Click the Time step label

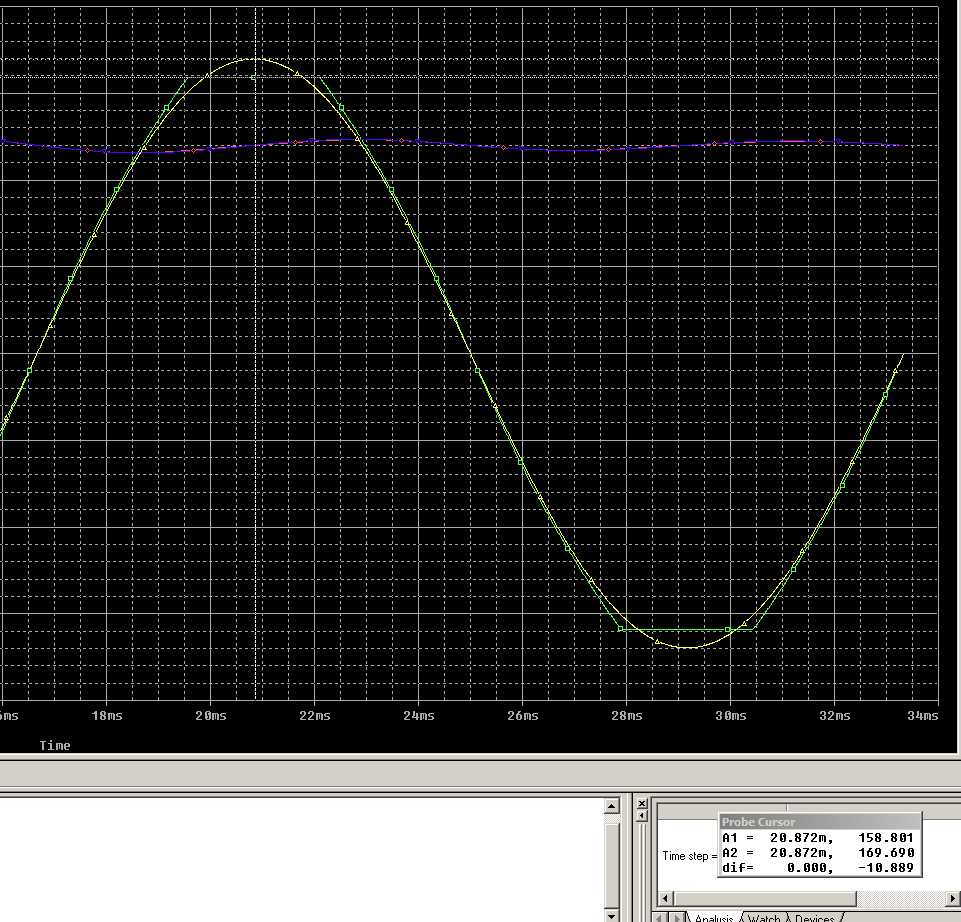(689, 856)
